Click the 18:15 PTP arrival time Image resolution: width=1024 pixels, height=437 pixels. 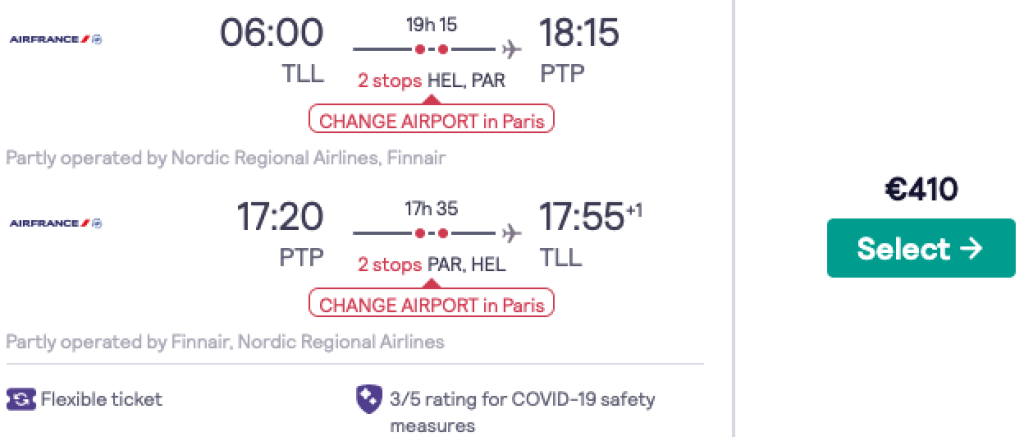tap(579, 34)
